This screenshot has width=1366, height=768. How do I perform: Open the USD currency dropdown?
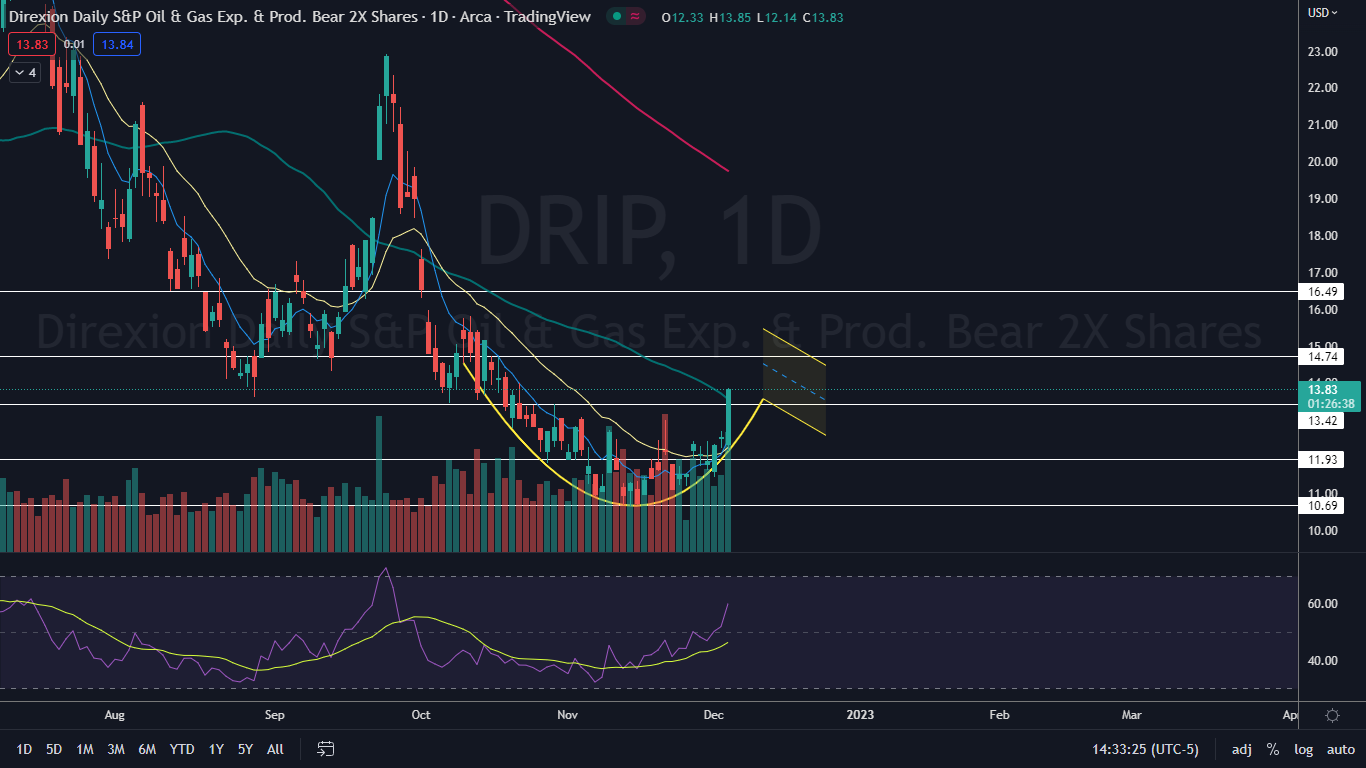point(1323,12)
